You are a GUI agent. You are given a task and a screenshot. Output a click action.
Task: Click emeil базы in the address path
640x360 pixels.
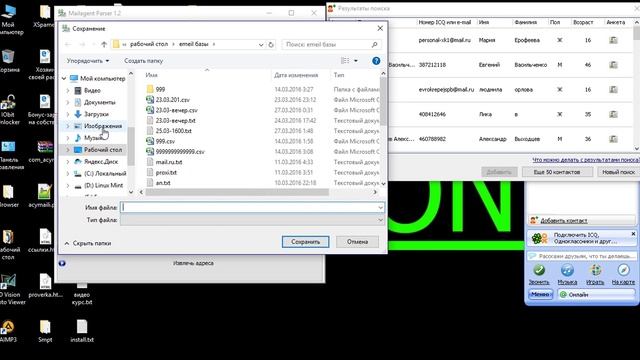pos(193,44)
